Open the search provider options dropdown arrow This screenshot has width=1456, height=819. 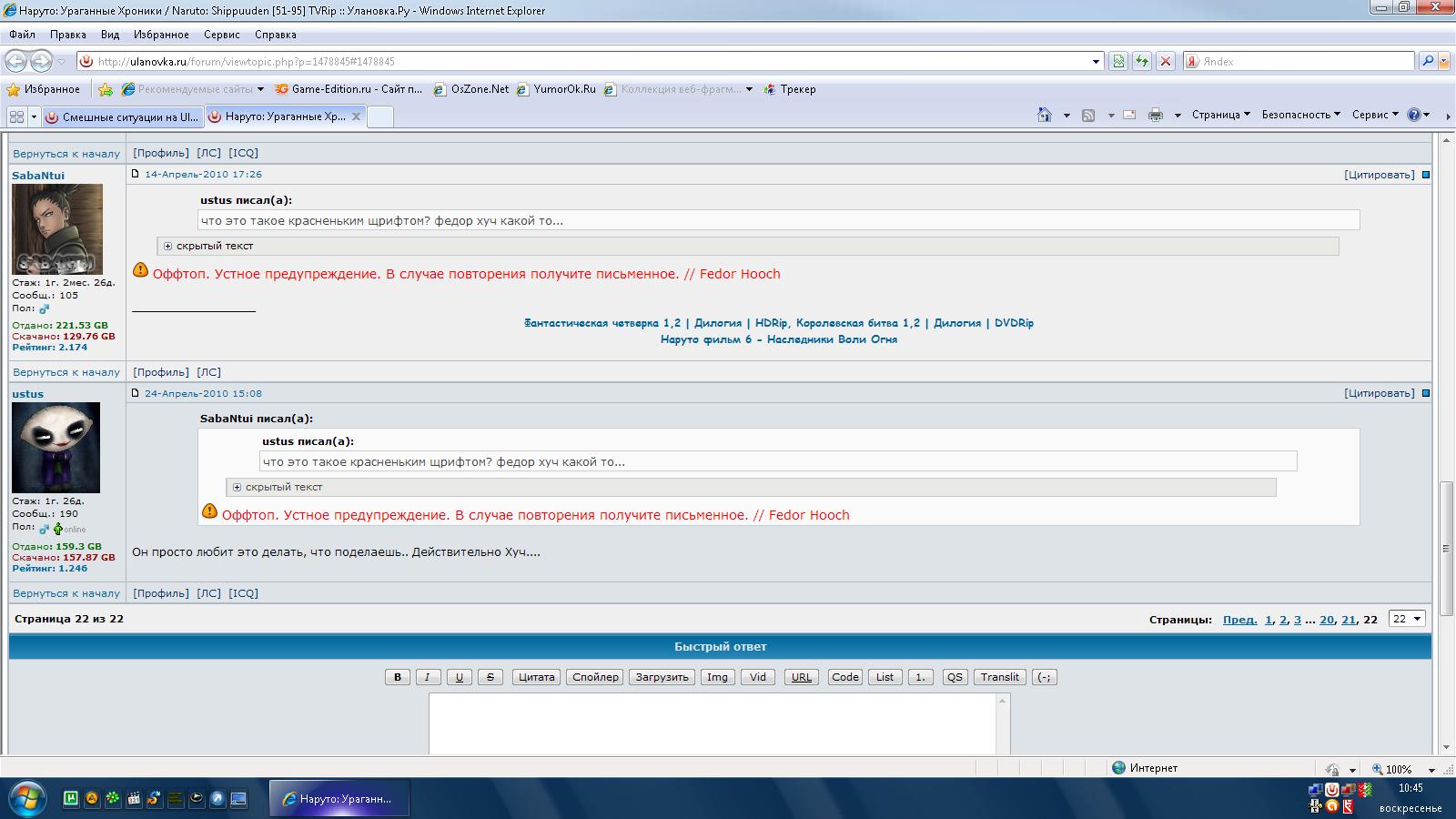point(1446,61)
